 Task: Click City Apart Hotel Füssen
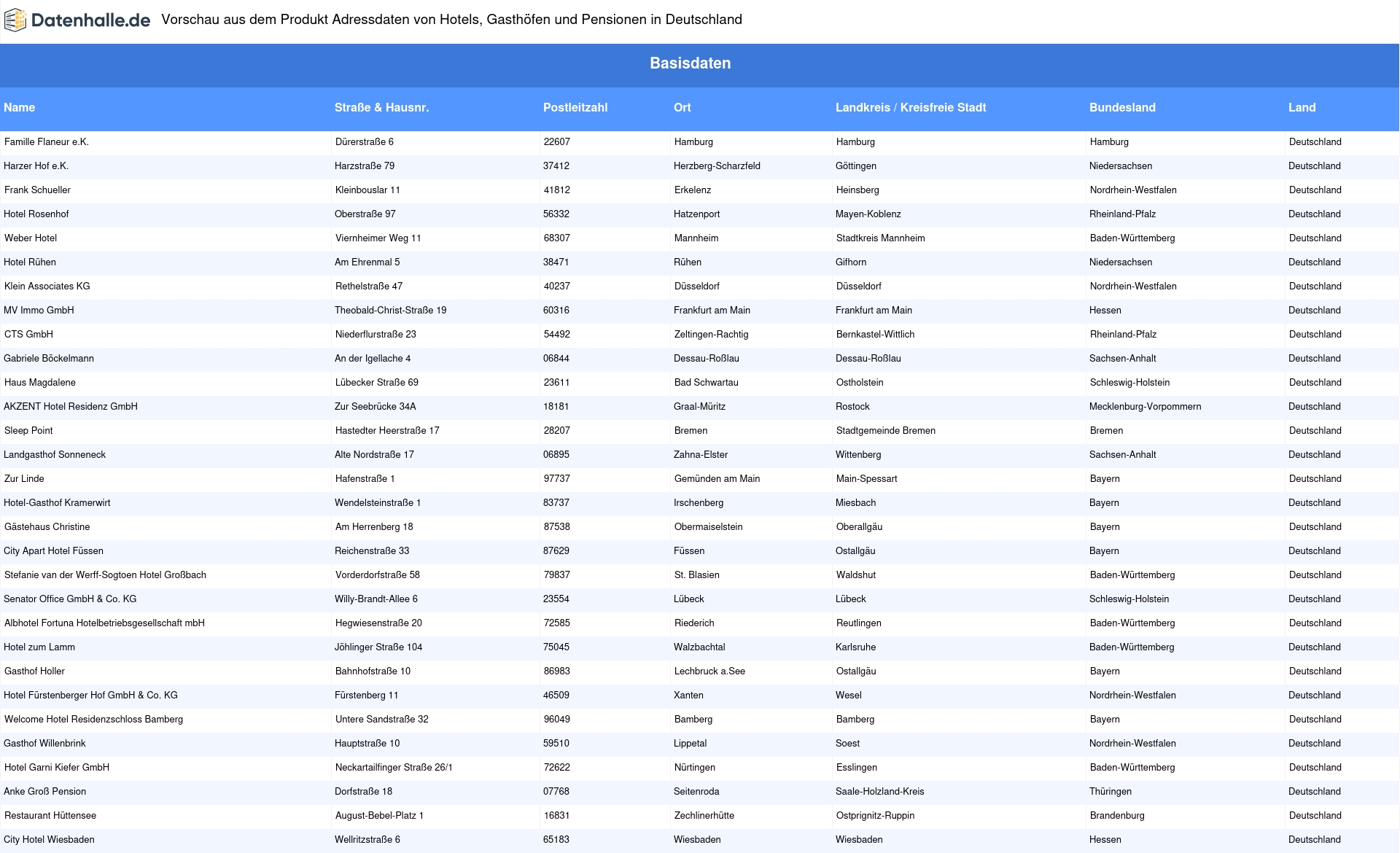pyautogui.click(x=53, y=551)
